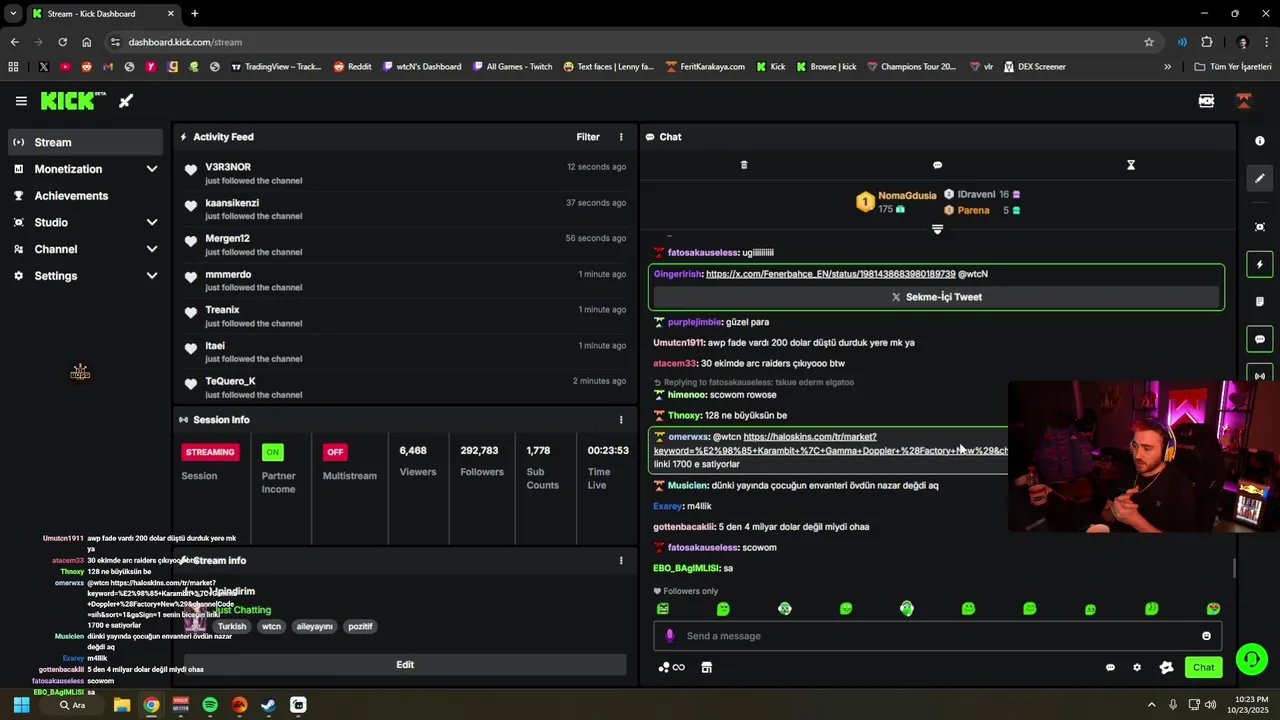The width and height of the screenshot is (1280, 720).
Task: Open the Activity Feed Filter
Action: tap(588, 137)
